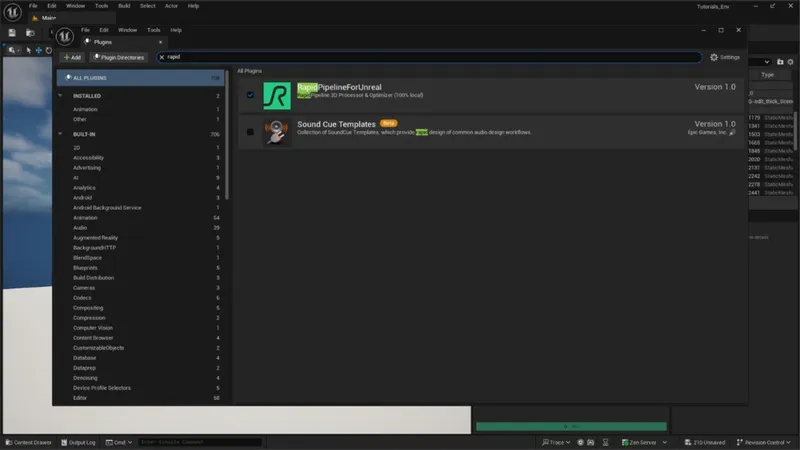The height and width of the screenshot is (450, 800).
Task: Select the rotate gizmo tool
Action: pos(49,50)
